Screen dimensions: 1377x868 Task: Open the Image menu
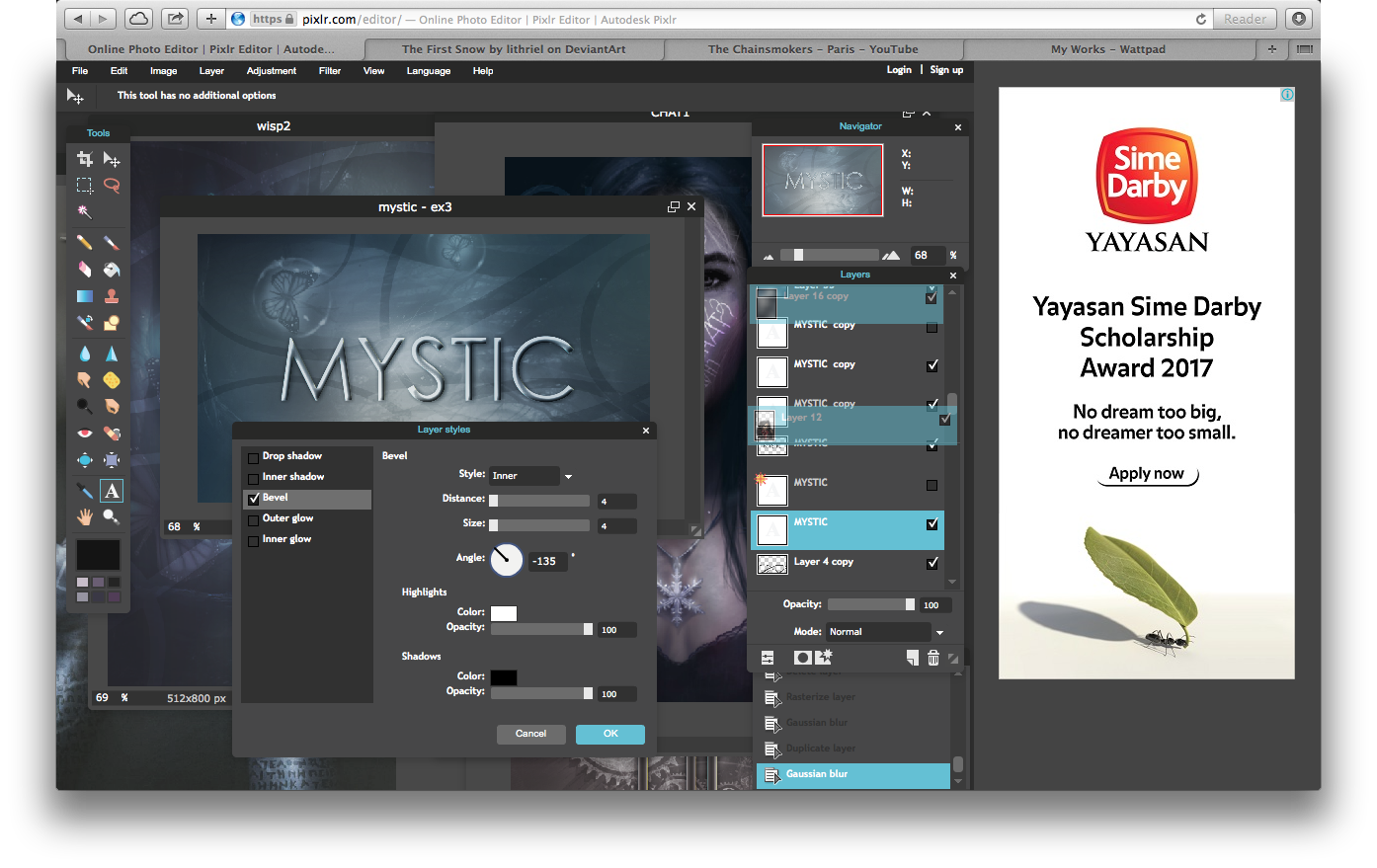(x=164, y=71)
